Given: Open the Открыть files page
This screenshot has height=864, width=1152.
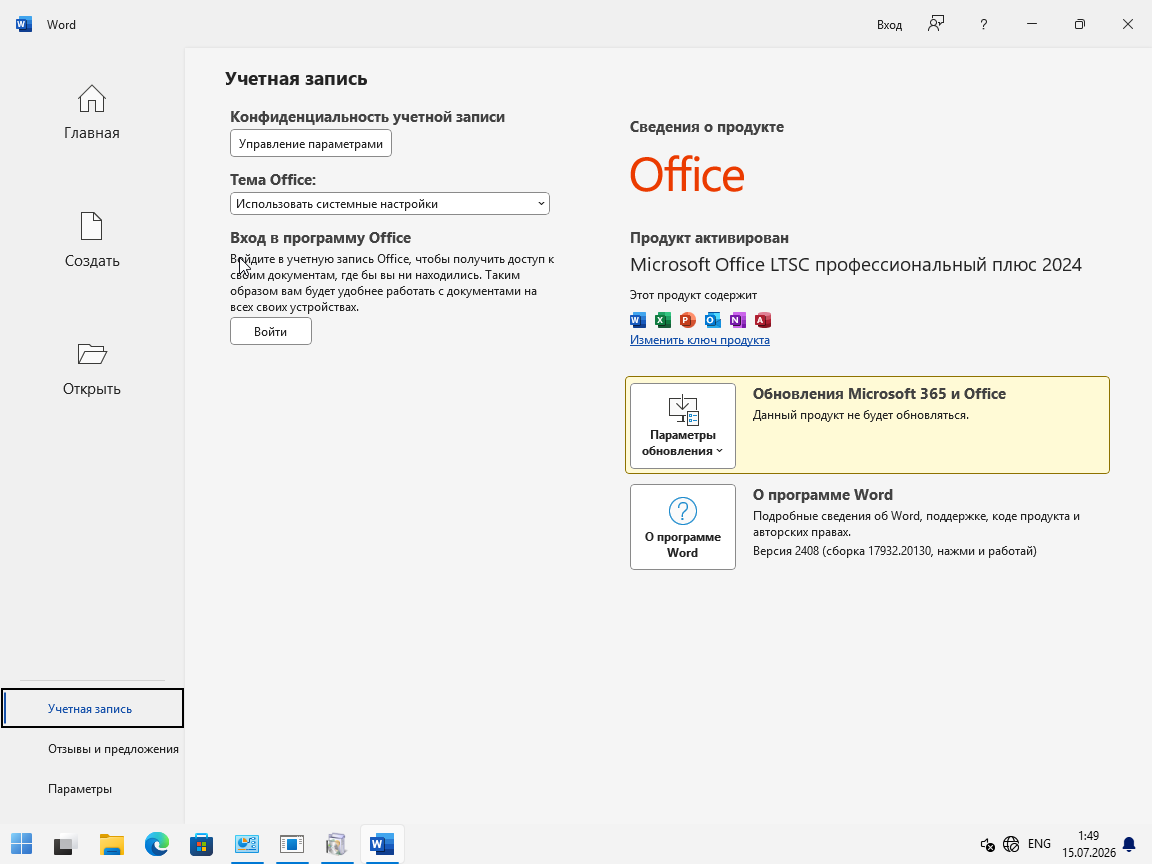Looking at the screenshot, I should tap(92, 369).
